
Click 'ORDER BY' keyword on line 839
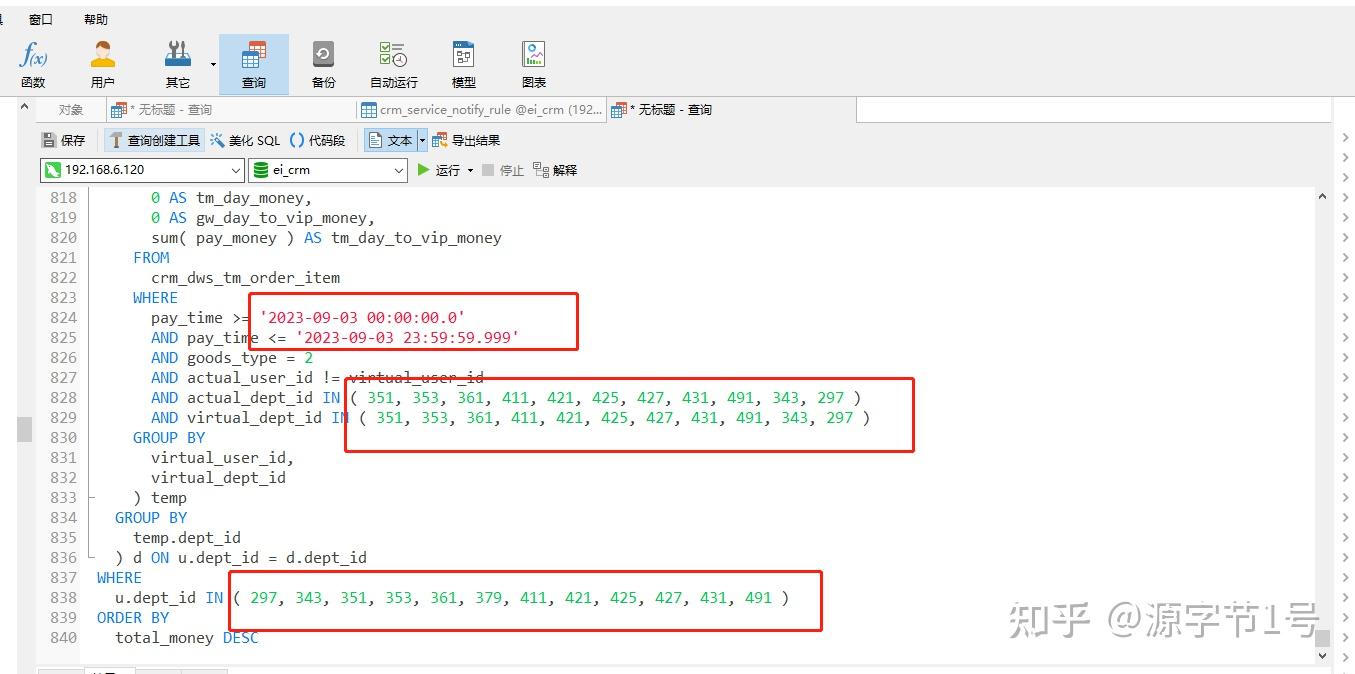pyautogui.click(x=133, y=617)
